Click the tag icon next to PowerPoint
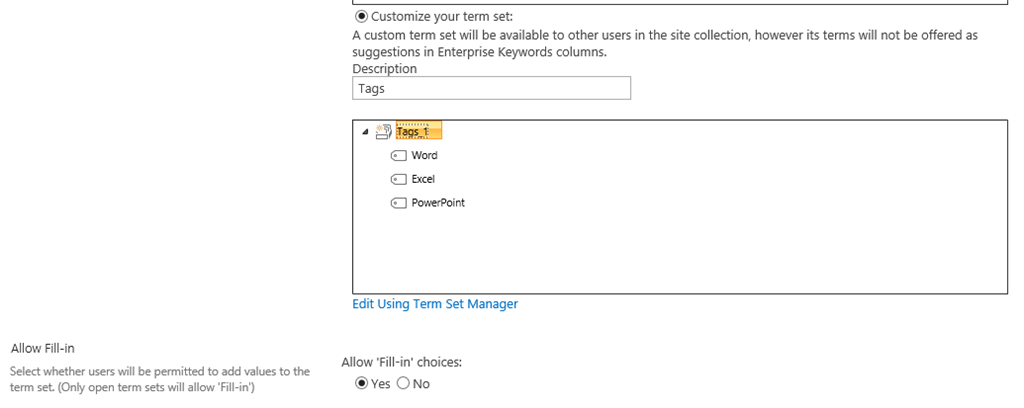 (x=398, y=203)
